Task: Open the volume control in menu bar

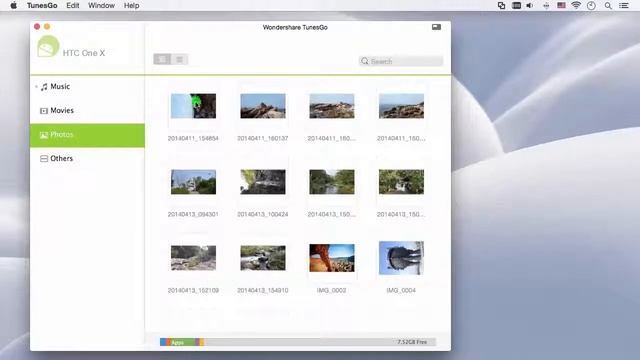Action: click(x=530, y=6)
